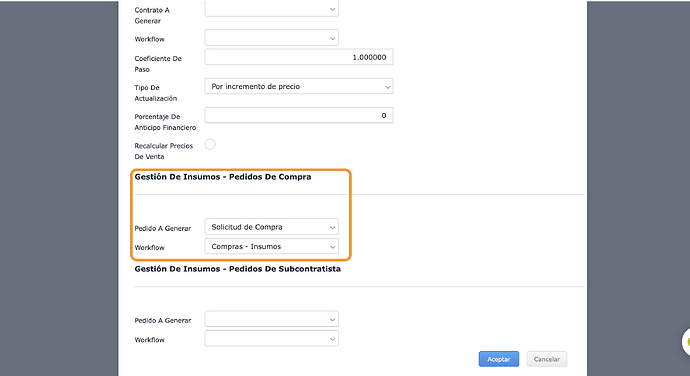Open the Contrato A Generar dropdown
The width and height of the screenshot is (690, 376).
pos(272,9)
